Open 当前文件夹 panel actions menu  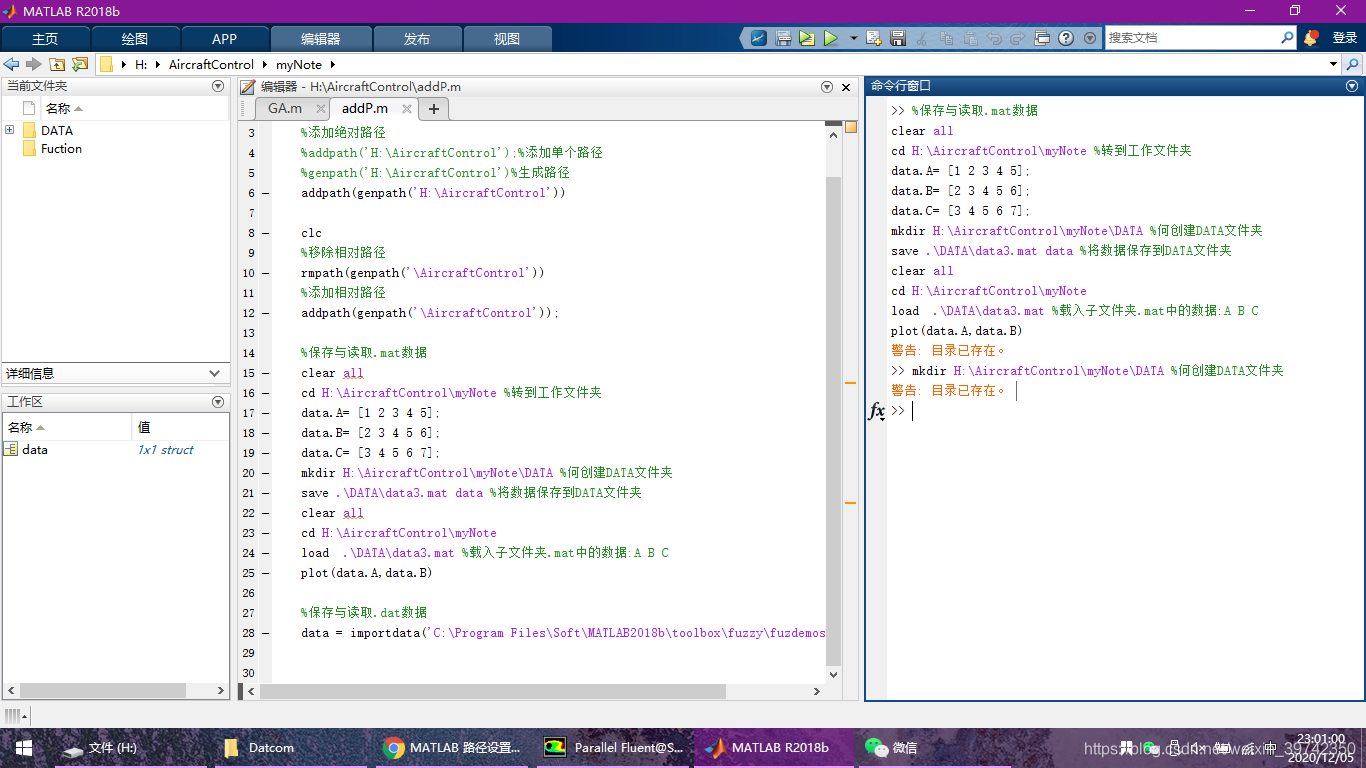[218, 86]
